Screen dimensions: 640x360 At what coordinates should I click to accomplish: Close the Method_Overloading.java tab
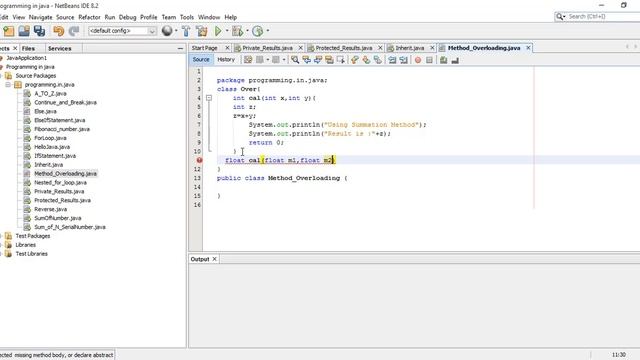click(528, 48)
